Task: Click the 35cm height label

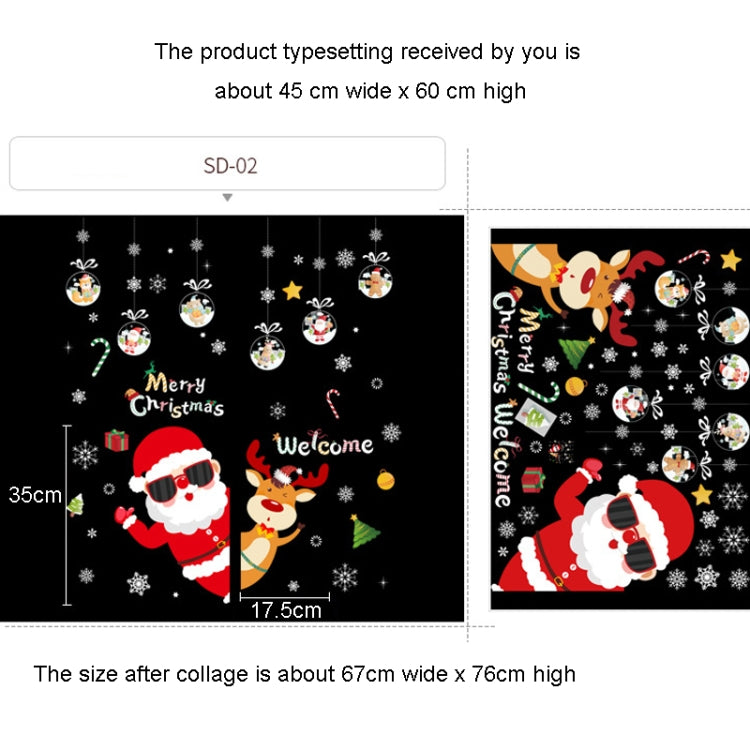Action: tap(35, 495)
